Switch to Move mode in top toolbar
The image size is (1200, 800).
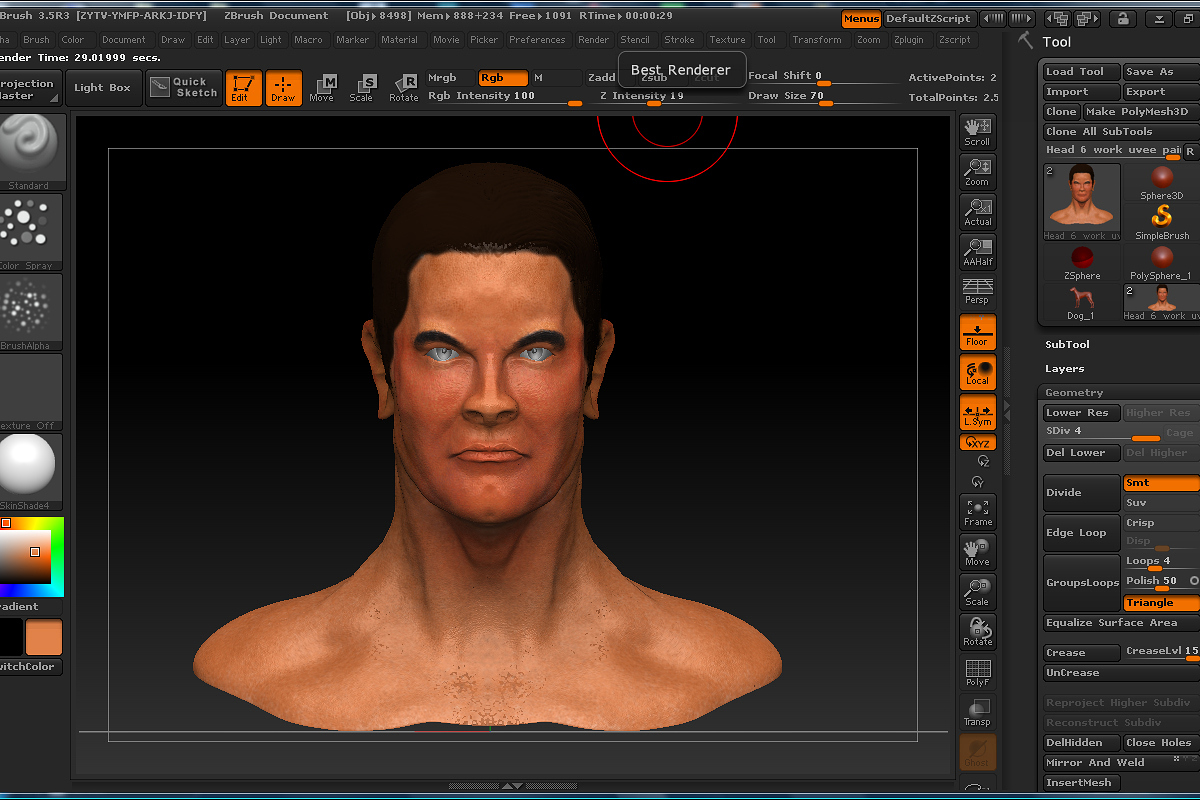click(322, 88)
